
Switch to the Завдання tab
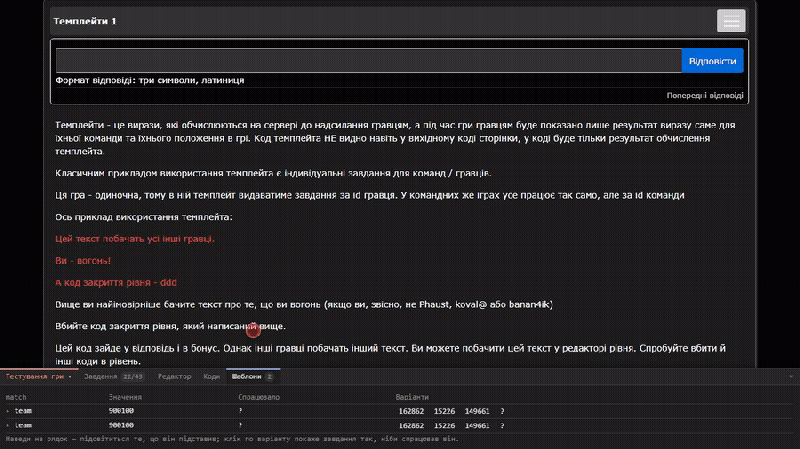tap(100, 377)
